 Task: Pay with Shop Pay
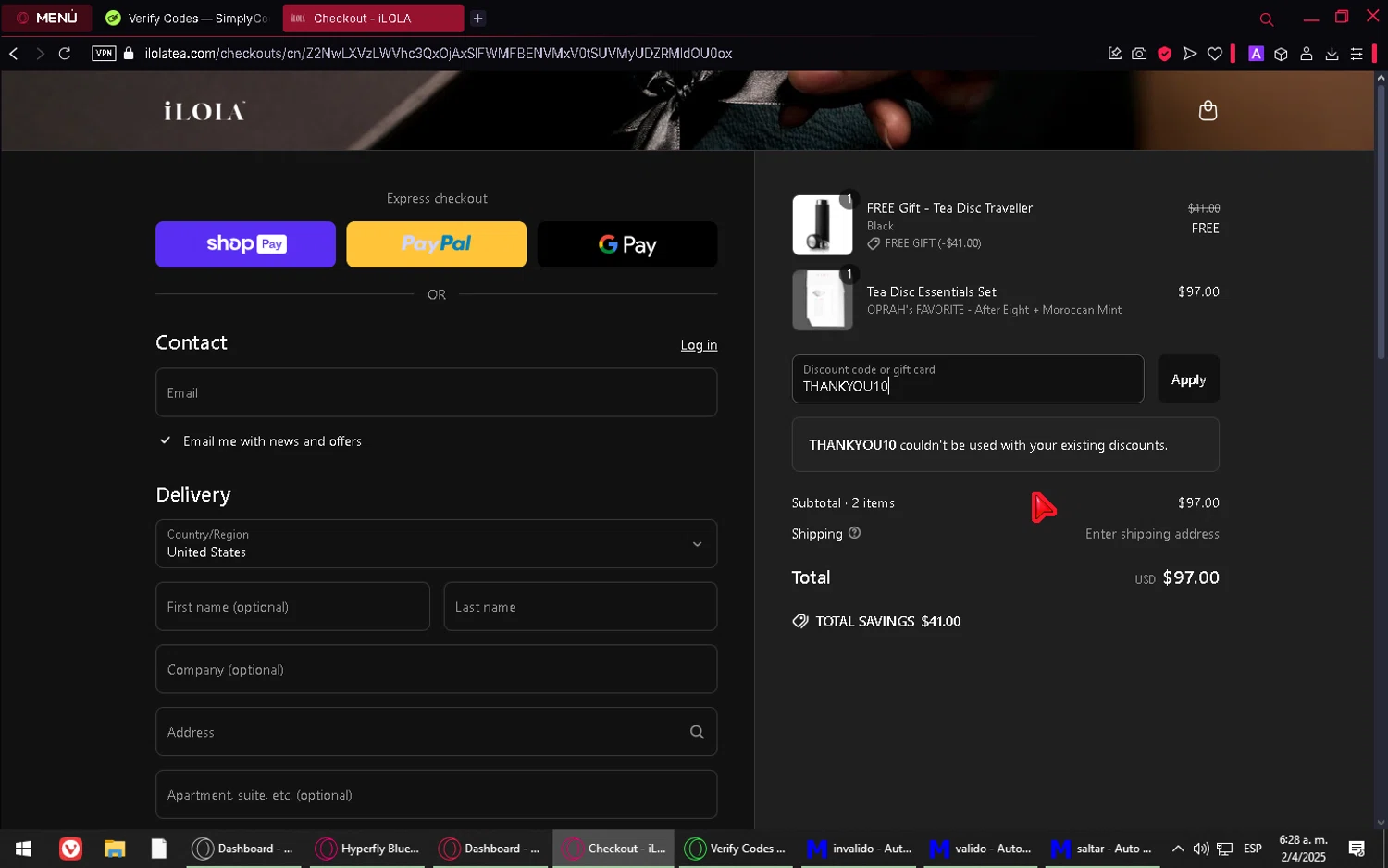click(x=245, y=244)
